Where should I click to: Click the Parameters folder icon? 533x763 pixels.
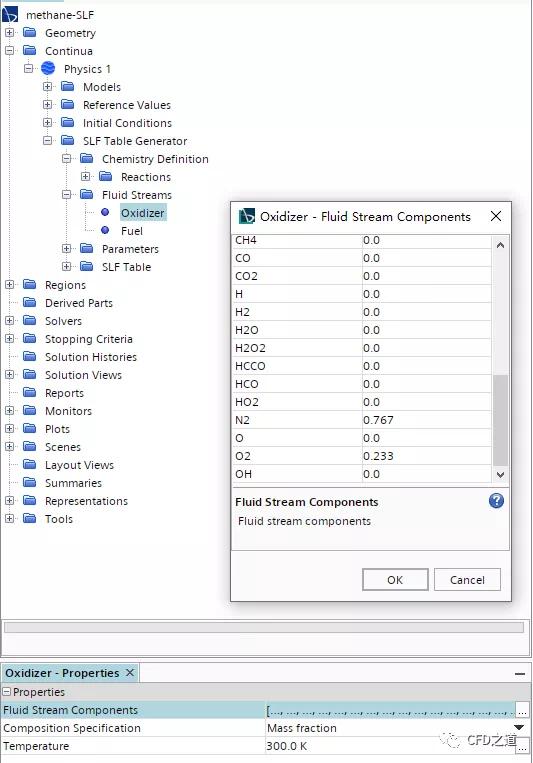[x=87, y=249]
